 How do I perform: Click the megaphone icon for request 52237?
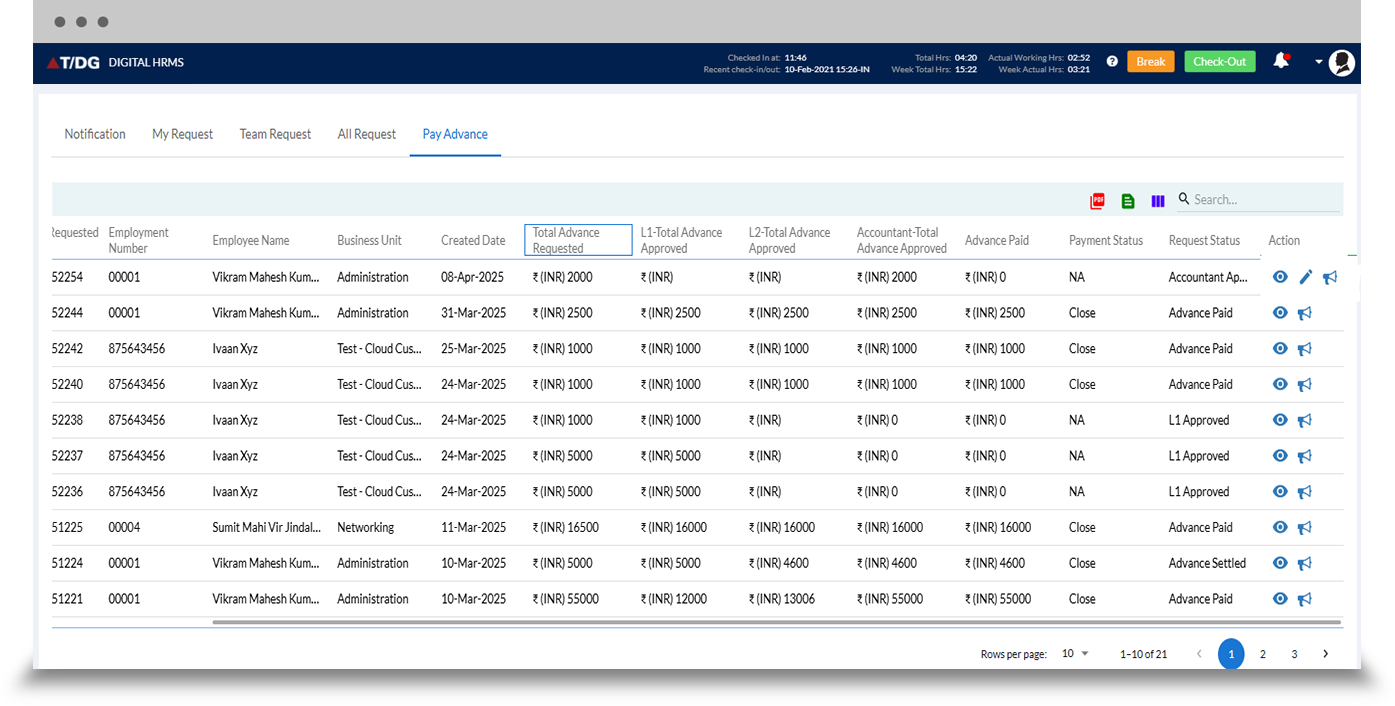click(1305, 457)
